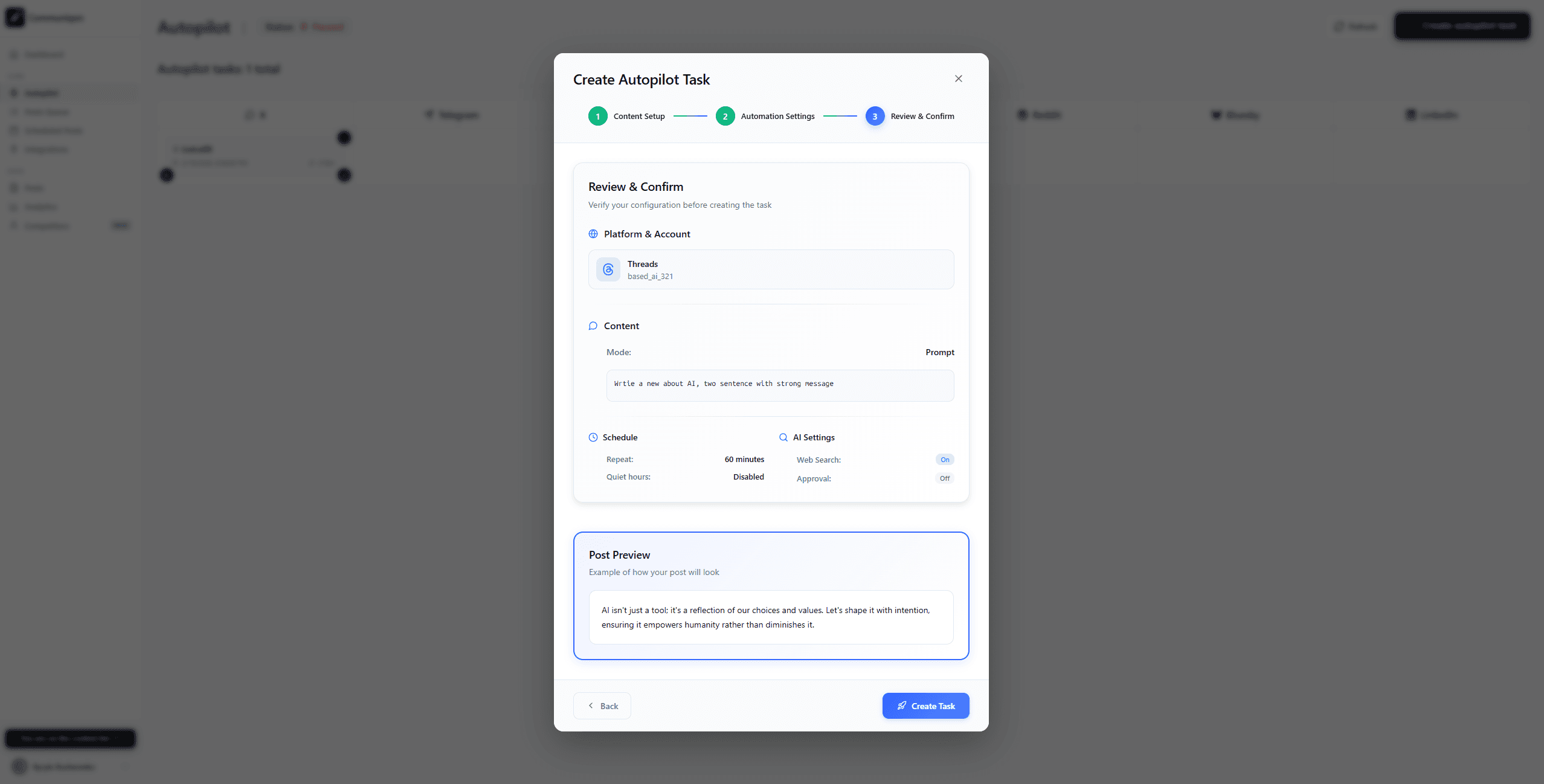Click the prompt text about AI news
The image size is (1544, 784).
pos(723,384)
